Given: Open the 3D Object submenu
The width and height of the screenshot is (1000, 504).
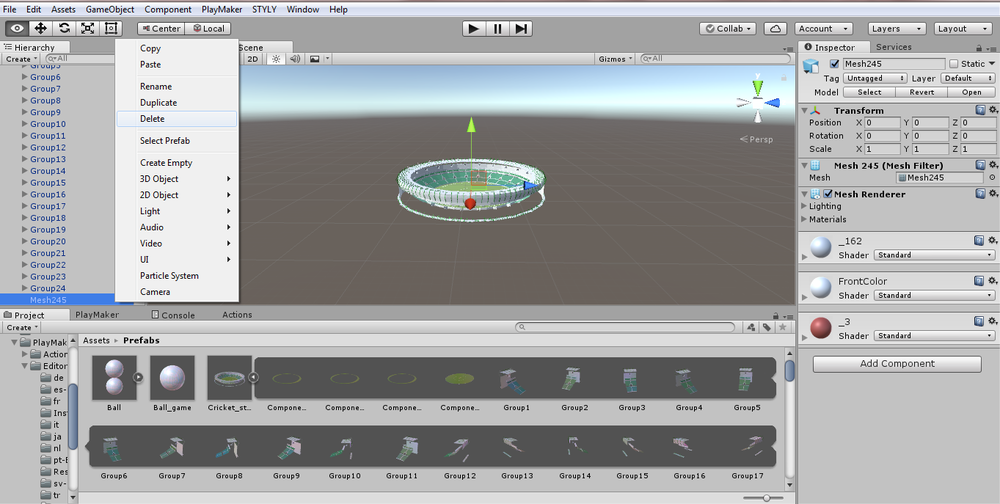Looking at the screenshot, I should pos(177,179).
